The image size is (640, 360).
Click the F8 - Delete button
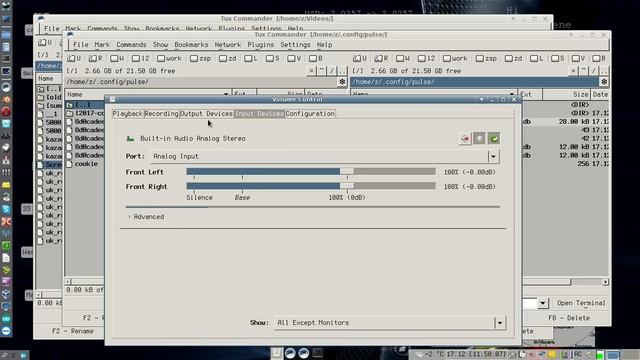click(x=569, y=318)
